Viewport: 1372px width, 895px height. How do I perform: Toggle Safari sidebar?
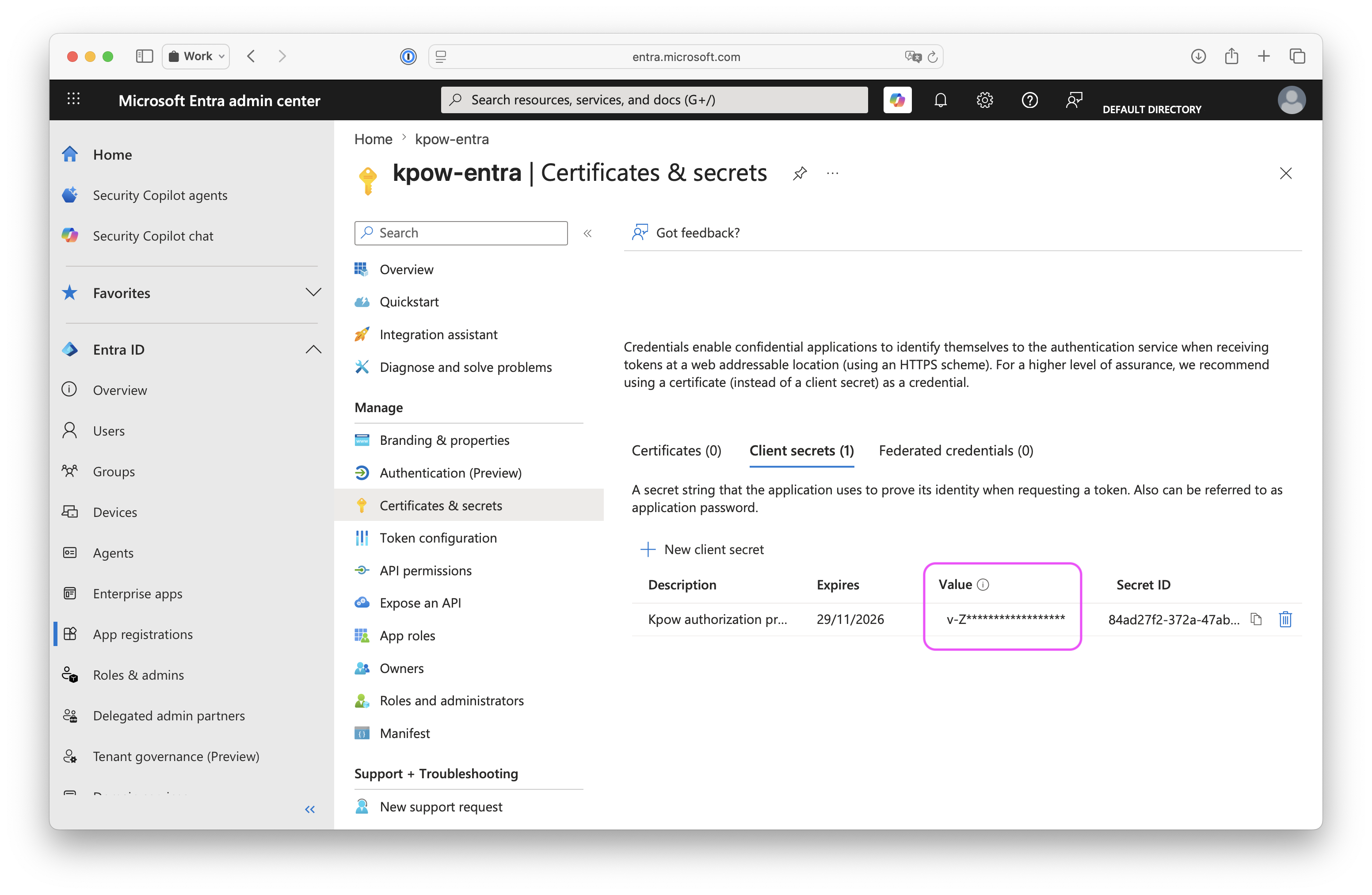(x=144, y=57)
